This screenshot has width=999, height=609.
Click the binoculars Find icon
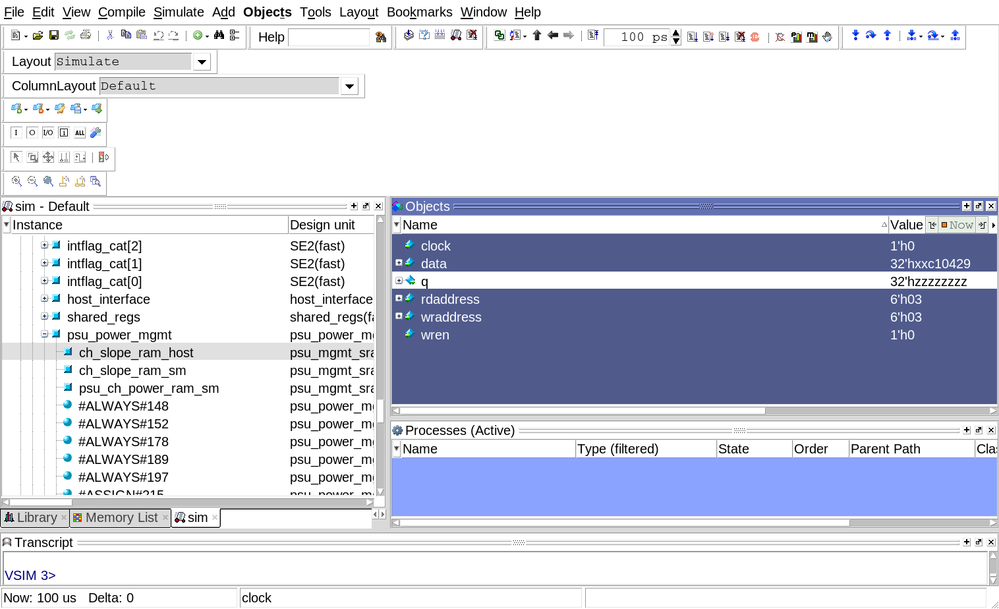(x=219, y=36)
